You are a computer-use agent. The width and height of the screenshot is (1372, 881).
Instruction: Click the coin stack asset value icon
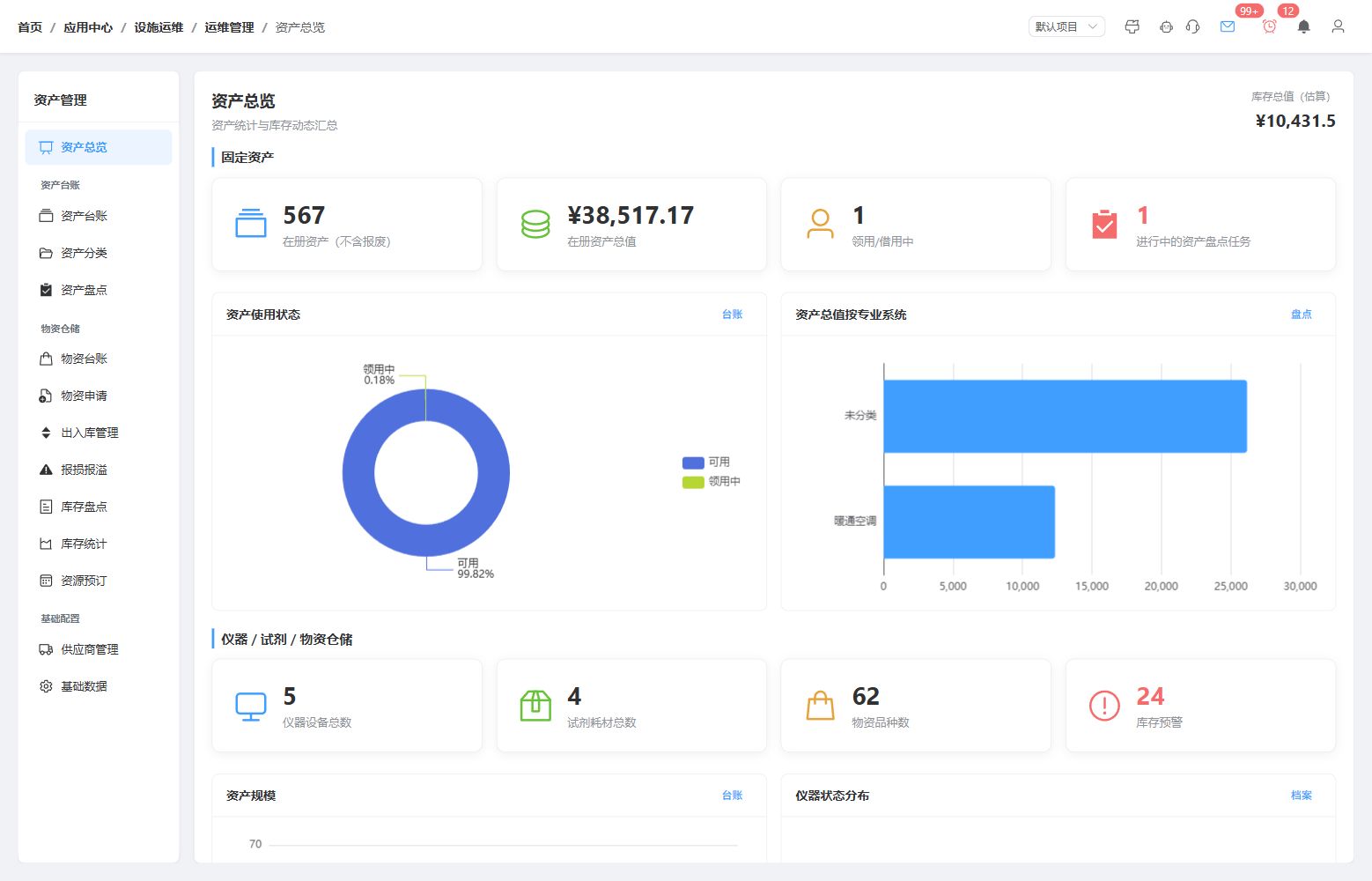click(535, 224)
